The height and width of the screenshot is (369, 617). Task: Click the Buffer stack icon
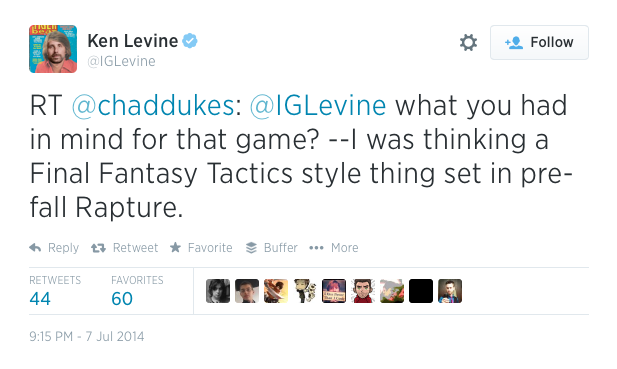coord(251,248)
